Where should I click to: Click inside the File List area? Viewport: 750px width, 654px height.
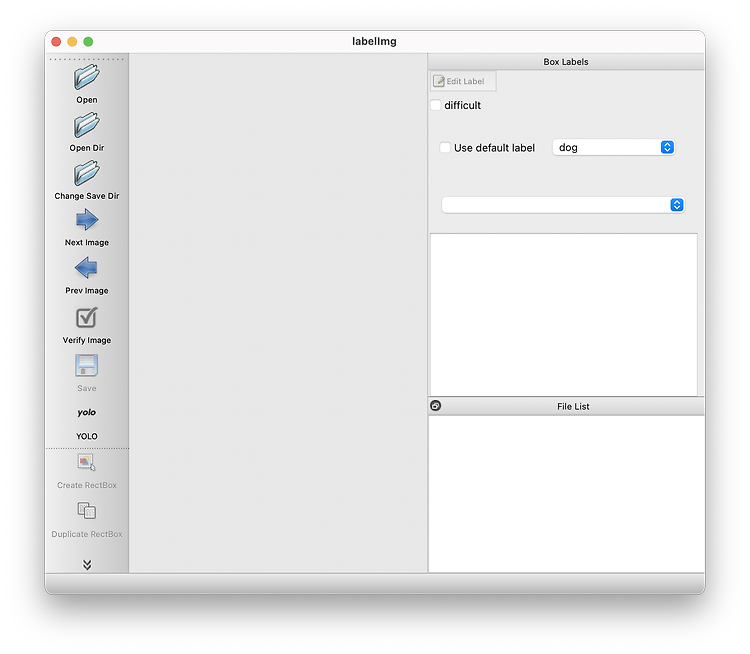[x=566, y=494]
